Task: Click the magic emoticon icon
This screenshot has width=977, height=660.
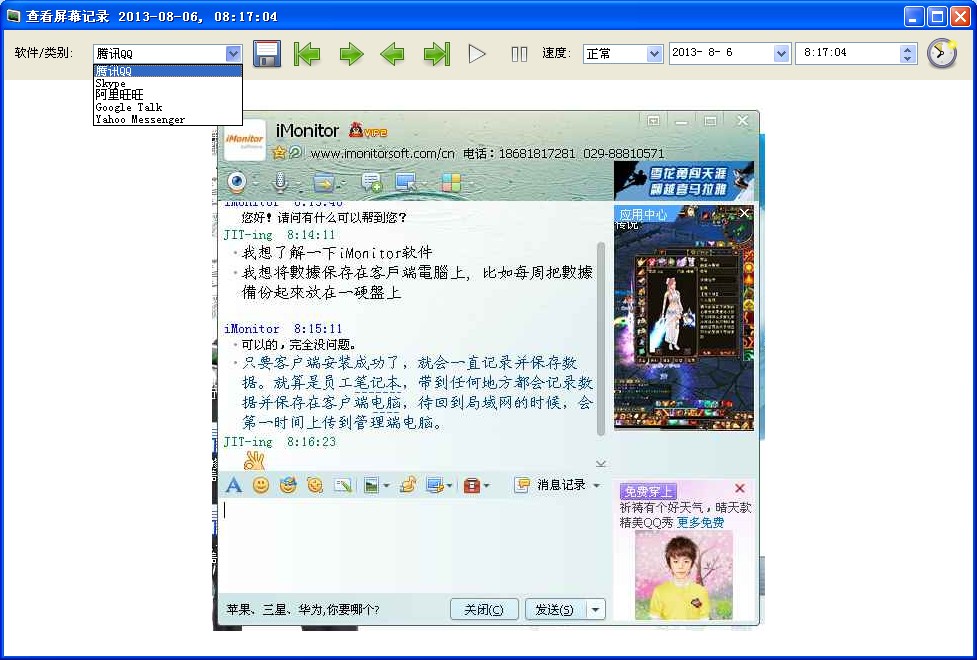Action: point(288,485)
